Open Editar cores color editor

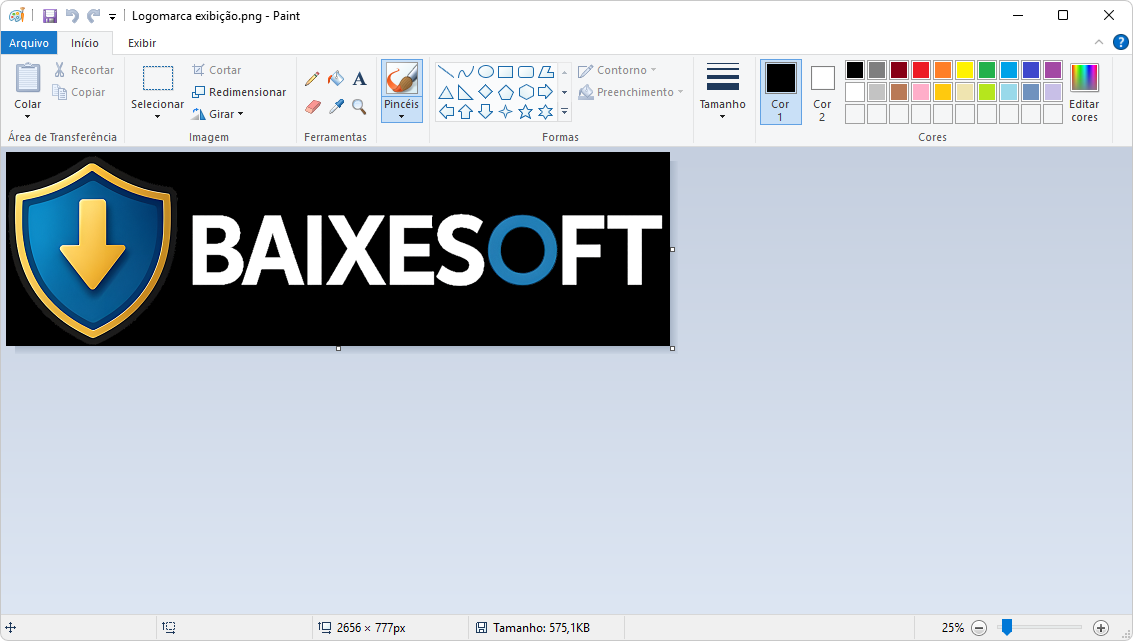coord(1084,93)
